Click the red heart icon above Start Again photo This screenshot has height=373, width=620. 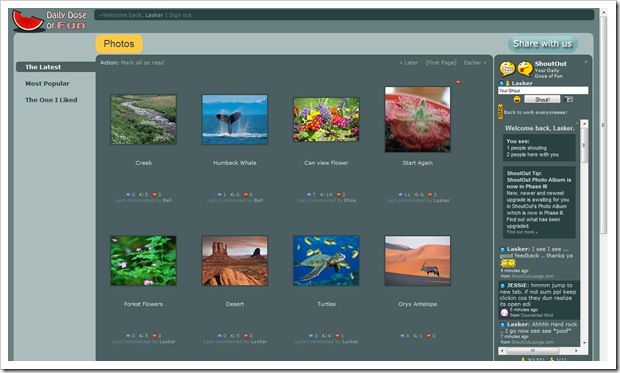pyautogui.click(x=458, y=83)
